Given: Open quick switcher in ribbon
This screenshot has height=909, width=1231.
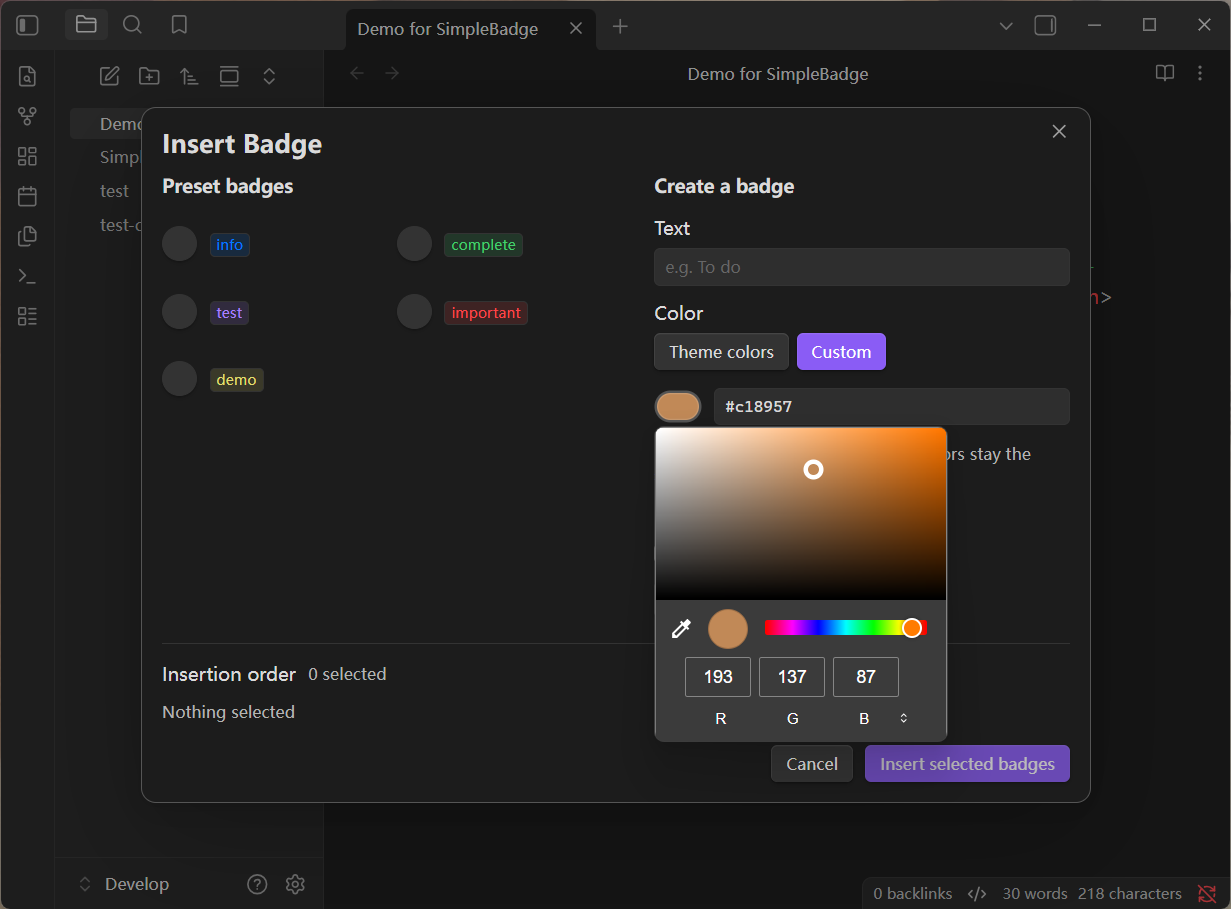Looking at the screenshot, I should click(x=27, y=76).
